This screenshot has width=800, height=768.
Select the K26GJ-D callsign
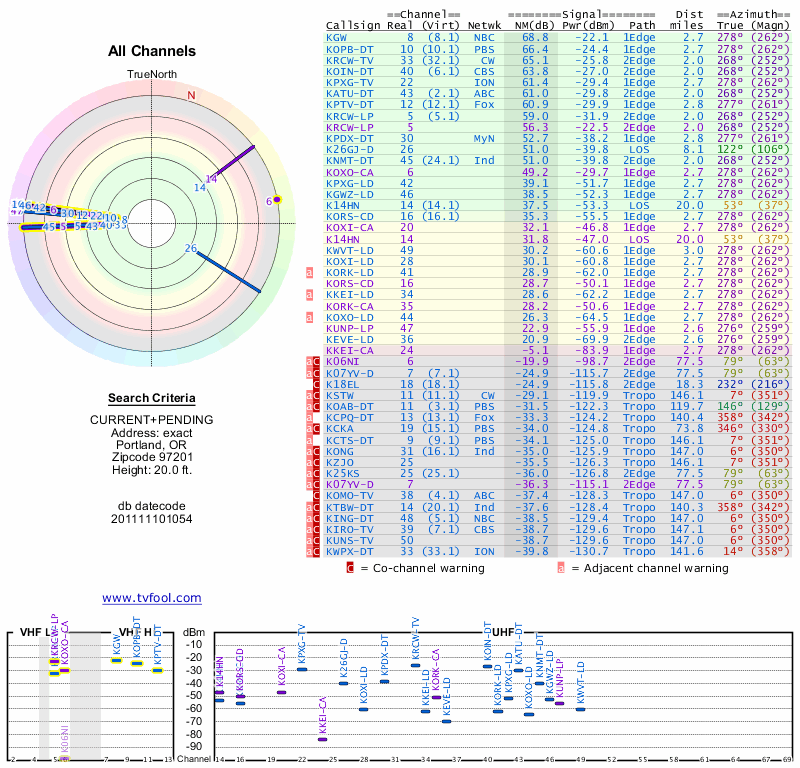point(349,150)
